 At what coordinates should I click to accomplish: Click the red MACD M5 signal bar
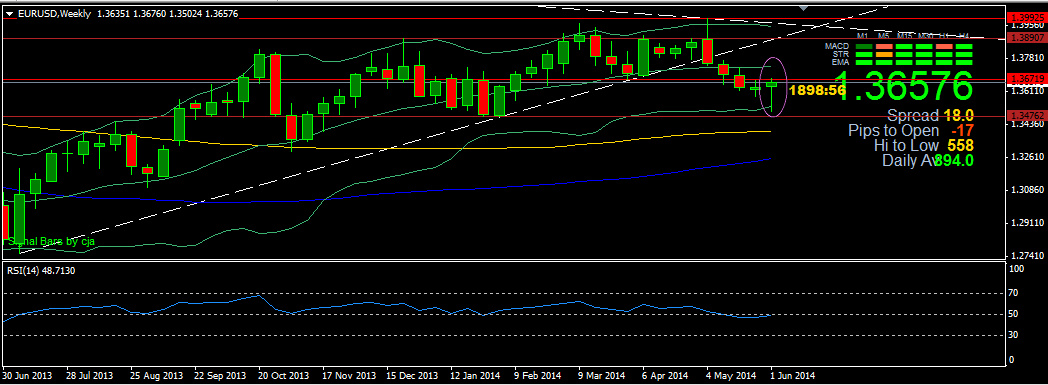(884, 46)
